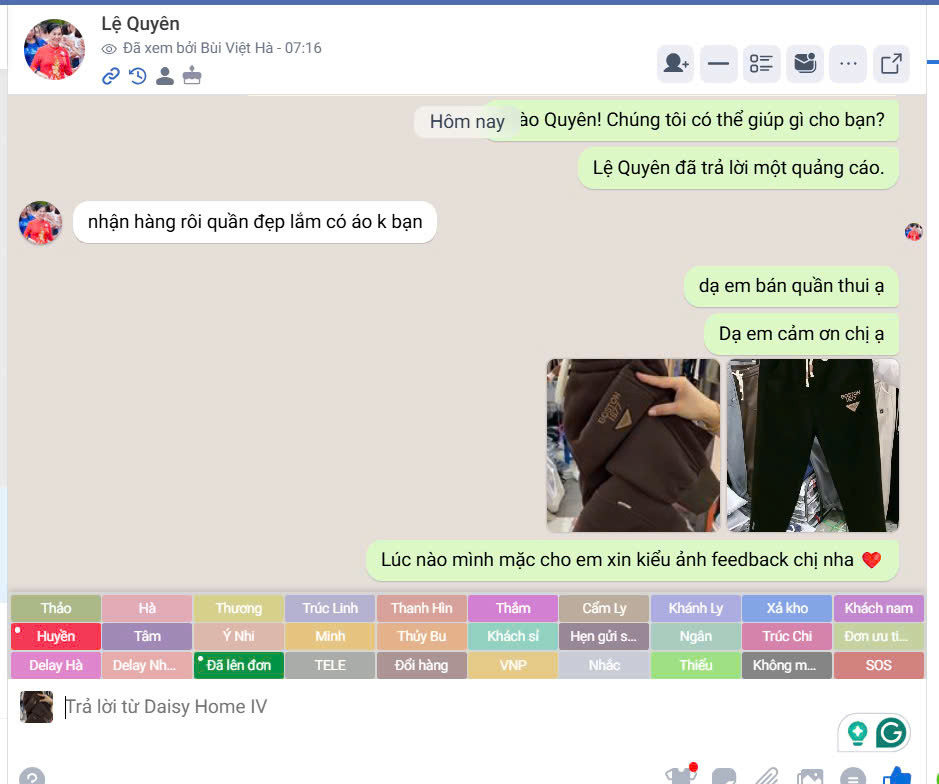
Task: Apply the SOS tag
Action: pyautogui.click(x=878, y=665)
